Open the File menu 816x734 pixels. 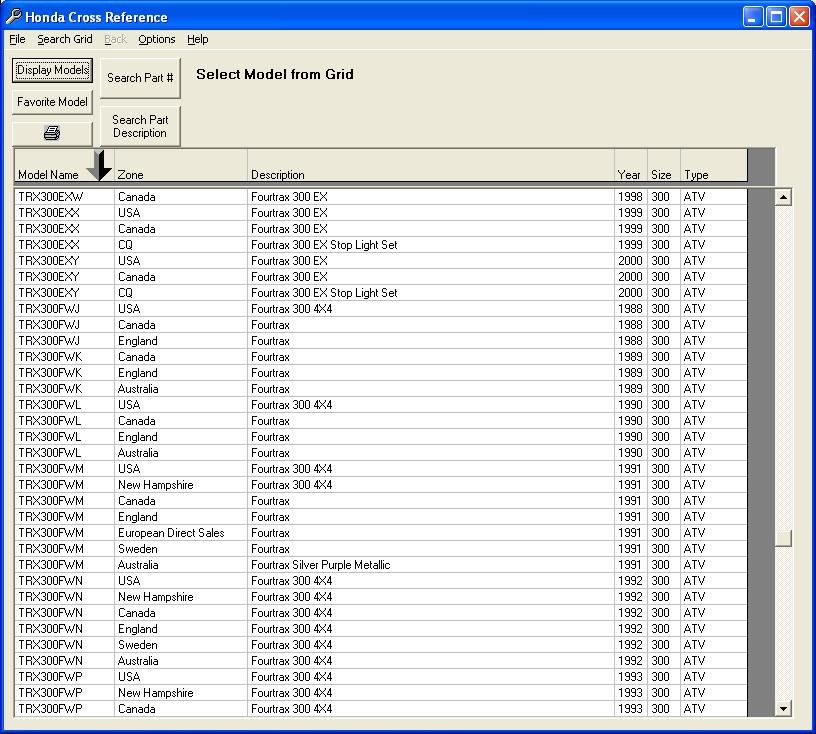(17, 39)
